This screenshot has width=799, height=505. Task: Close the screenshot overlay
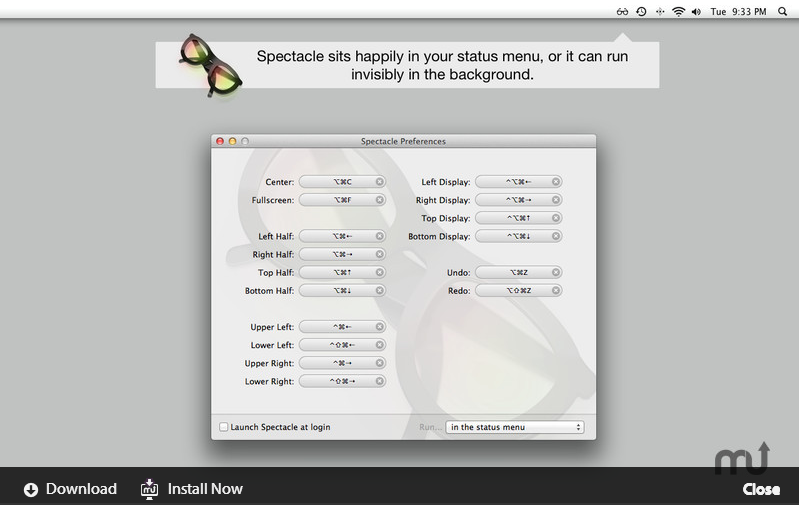point(761,489)
